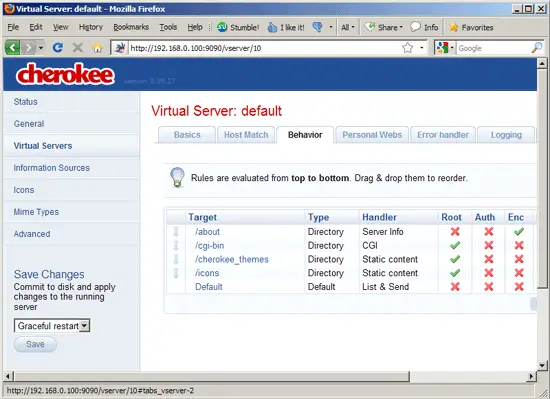Click the Save button
The image size is (550, 399).
35,344
